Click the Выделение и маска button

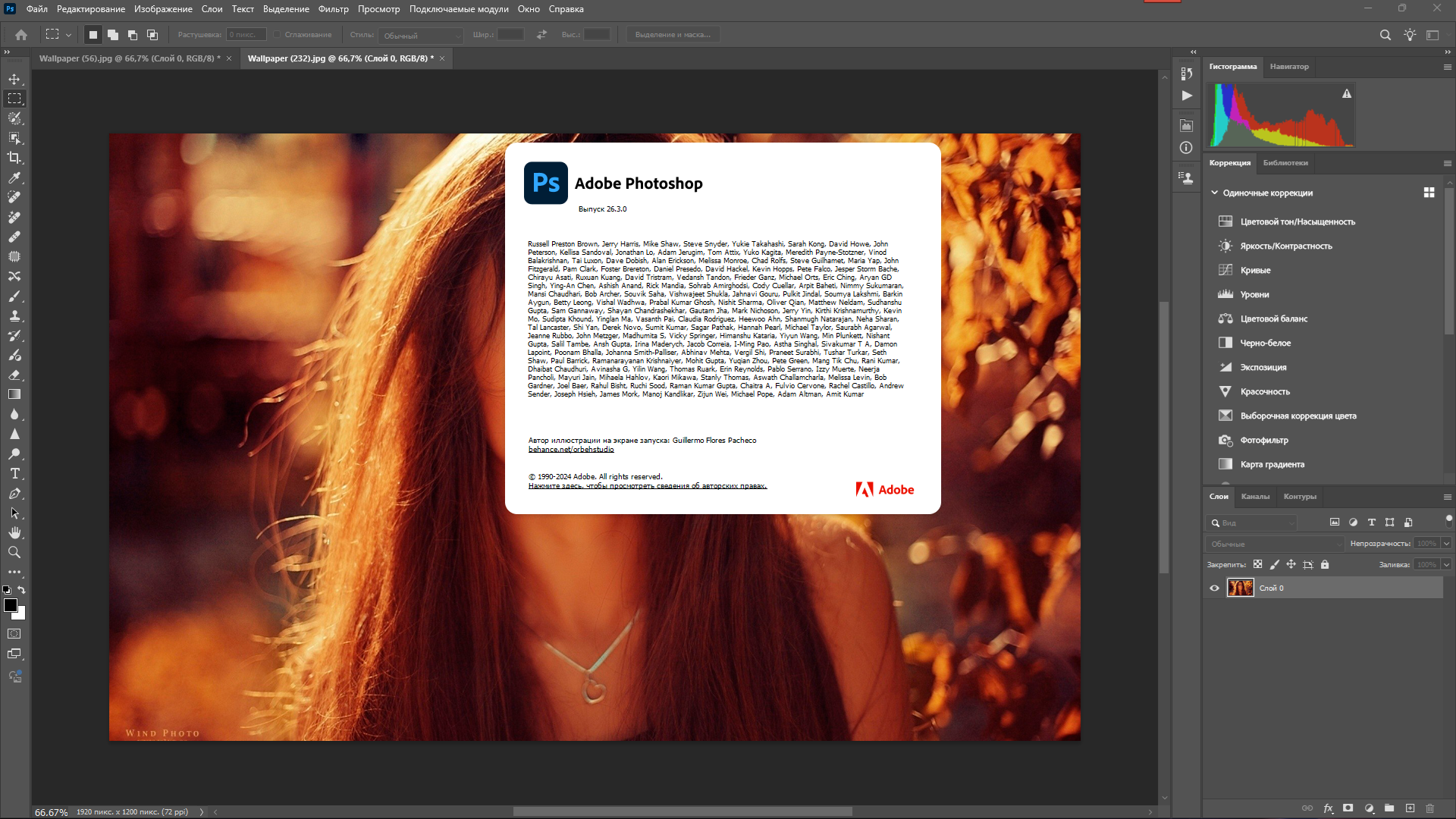673,35
